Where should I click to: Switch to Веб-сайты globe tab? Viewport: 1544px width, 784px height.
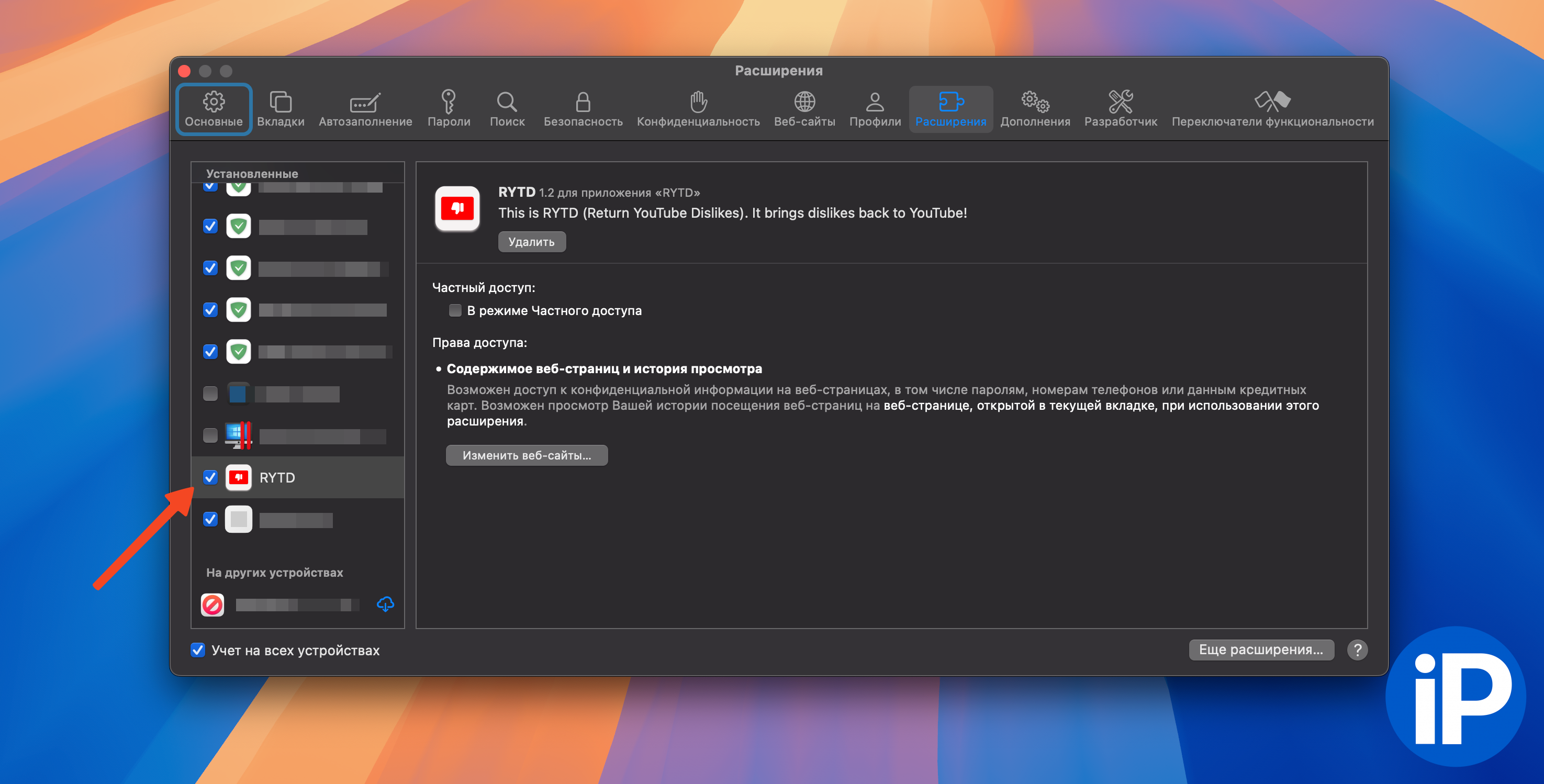pyautogui.click(x=804, y=110)
